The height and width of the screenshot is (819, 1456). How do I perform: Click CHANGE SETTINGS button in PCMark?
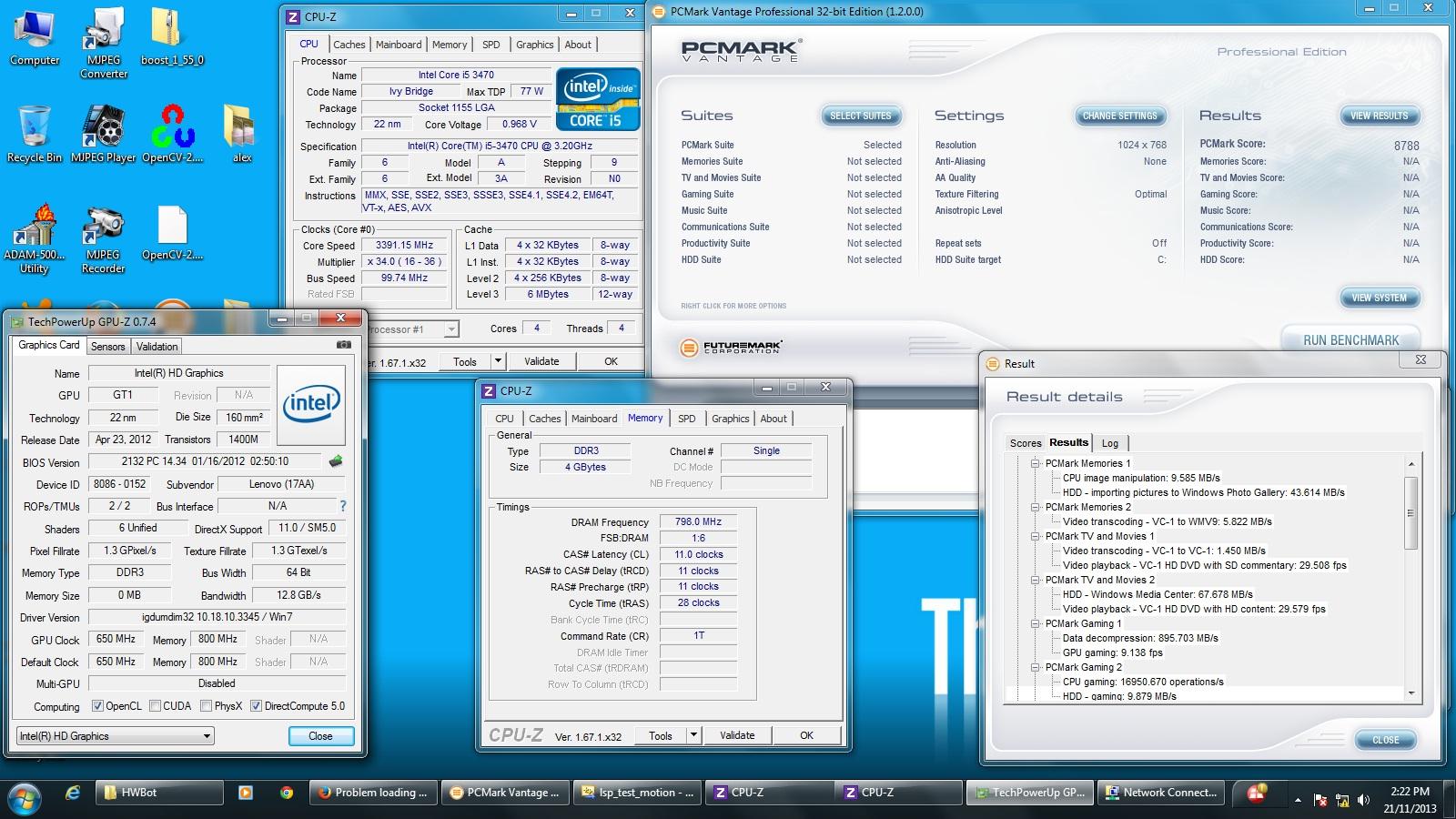[1119, 116]
